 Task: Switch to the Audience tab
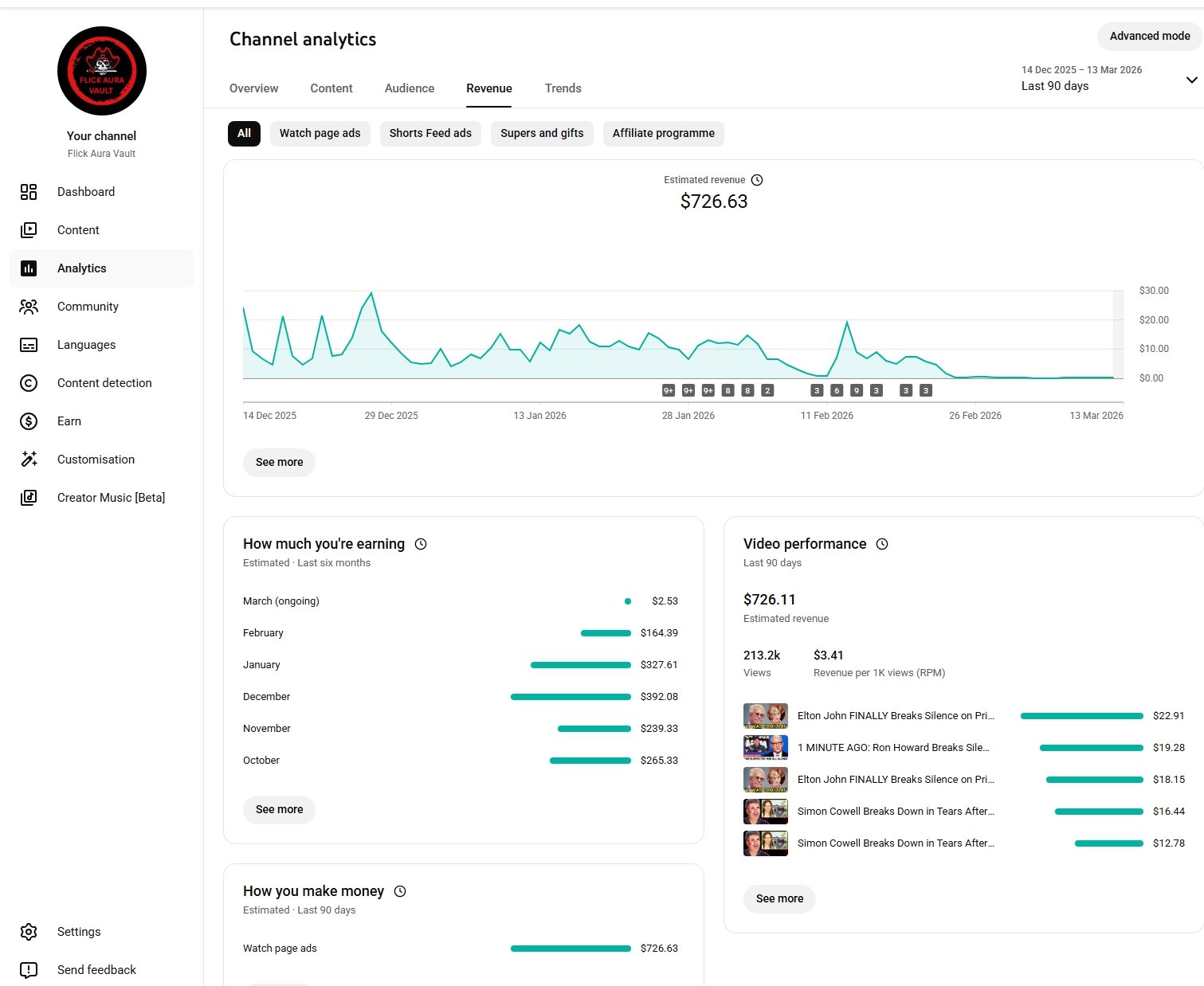410,88
